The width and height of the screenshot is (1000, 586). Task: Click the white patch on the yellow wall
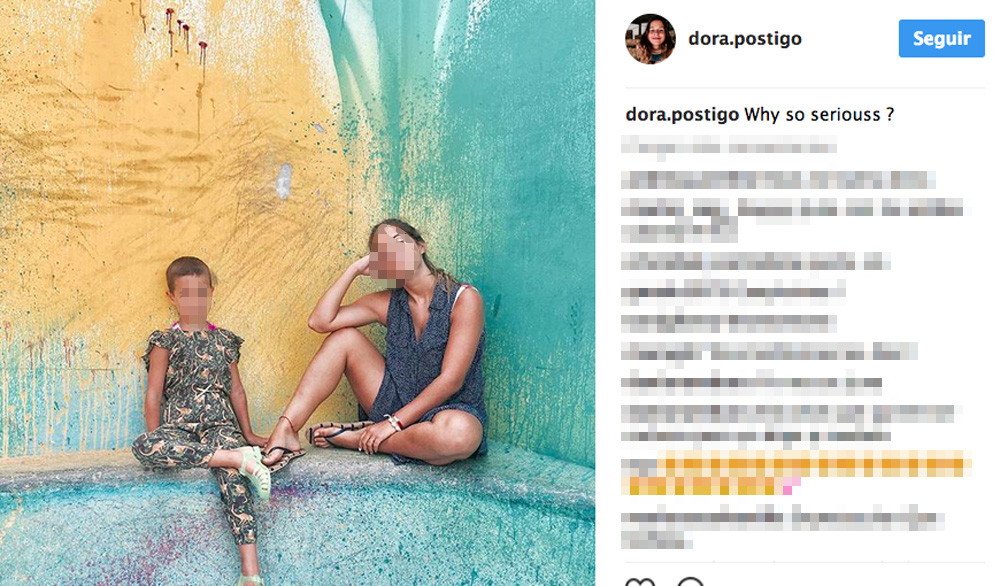coord(284,181)
